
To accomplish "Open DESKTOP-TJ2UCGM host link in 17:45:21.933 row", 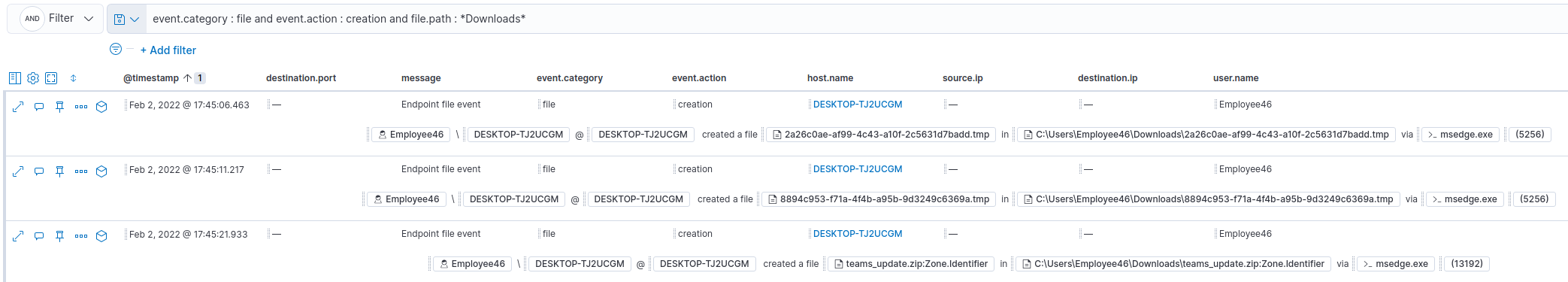I will pos(858,234).
